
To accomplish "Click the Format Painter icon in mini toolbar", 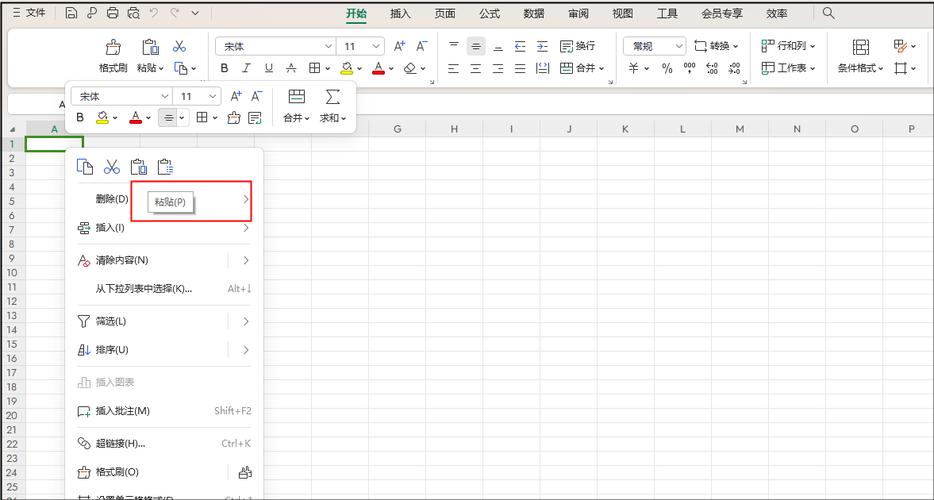I will 234,118.
